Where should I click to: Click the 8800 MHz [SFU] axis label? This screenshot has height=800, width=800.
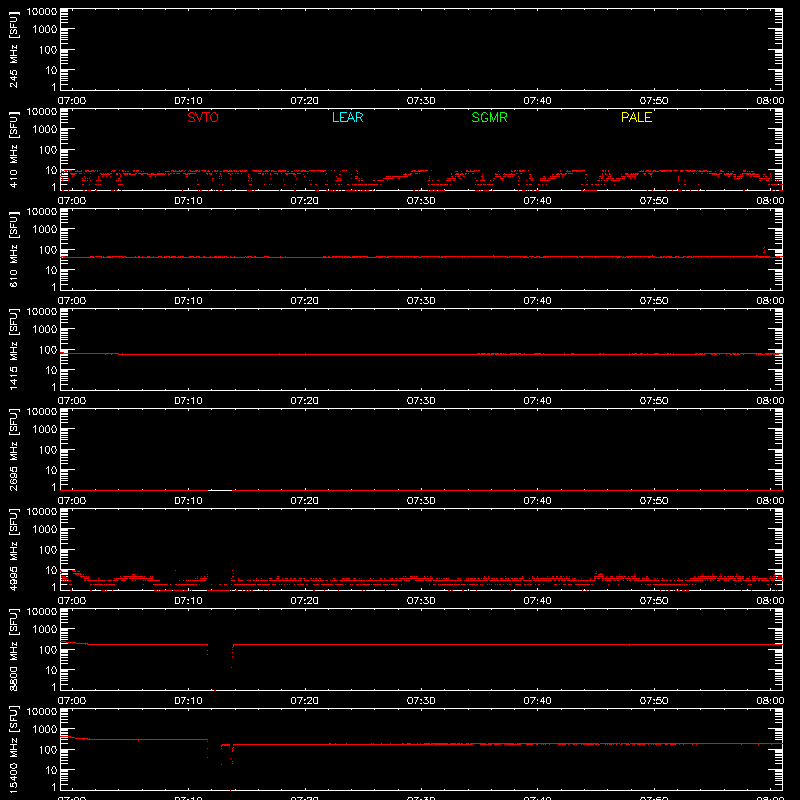14,649
